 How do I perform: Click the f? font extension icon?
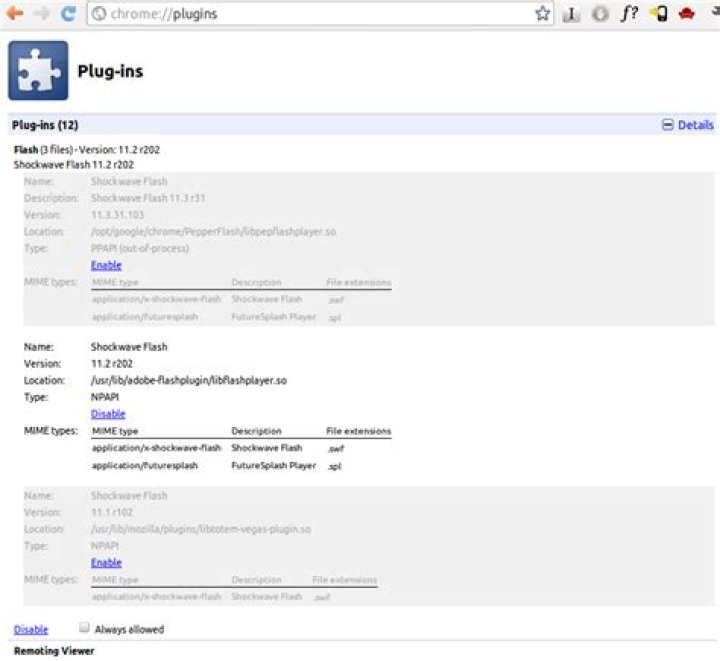(x=629, y=13)
